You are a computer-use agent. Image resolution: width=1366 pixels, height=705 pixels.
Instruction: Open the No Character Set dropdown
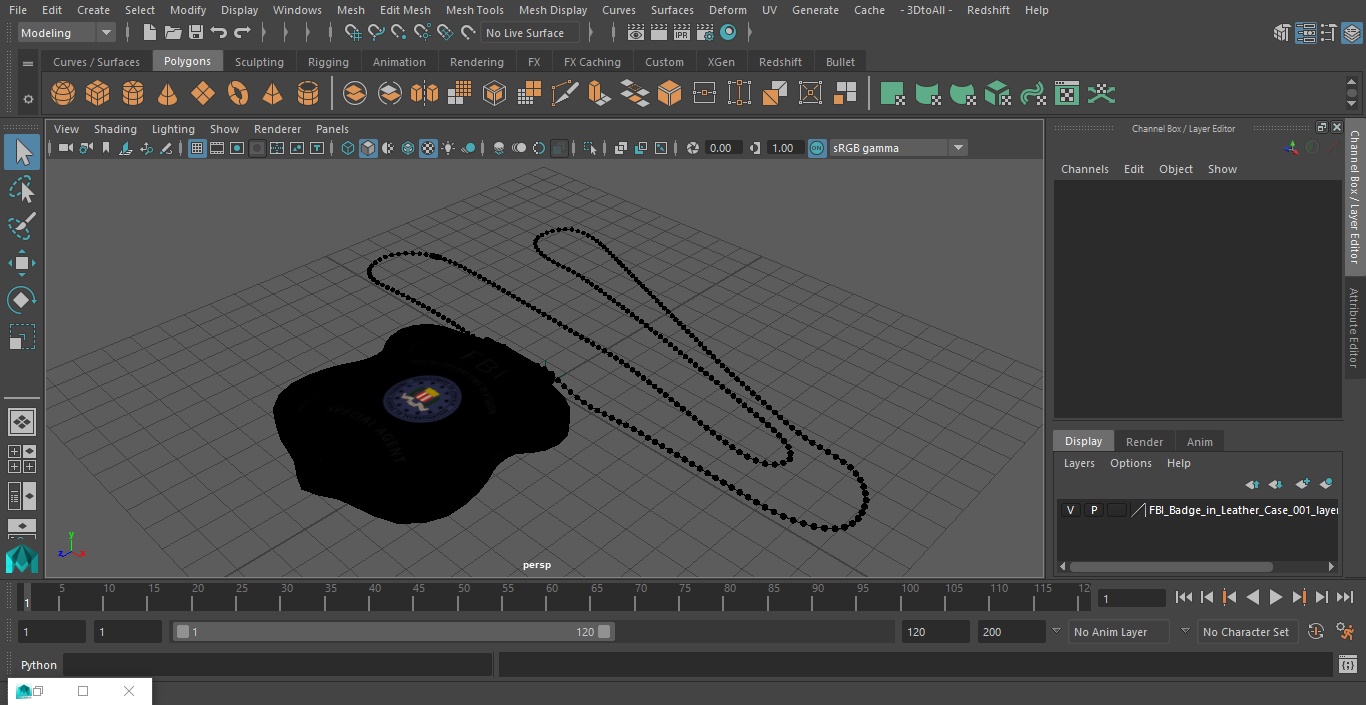(x=1250, y=632)
